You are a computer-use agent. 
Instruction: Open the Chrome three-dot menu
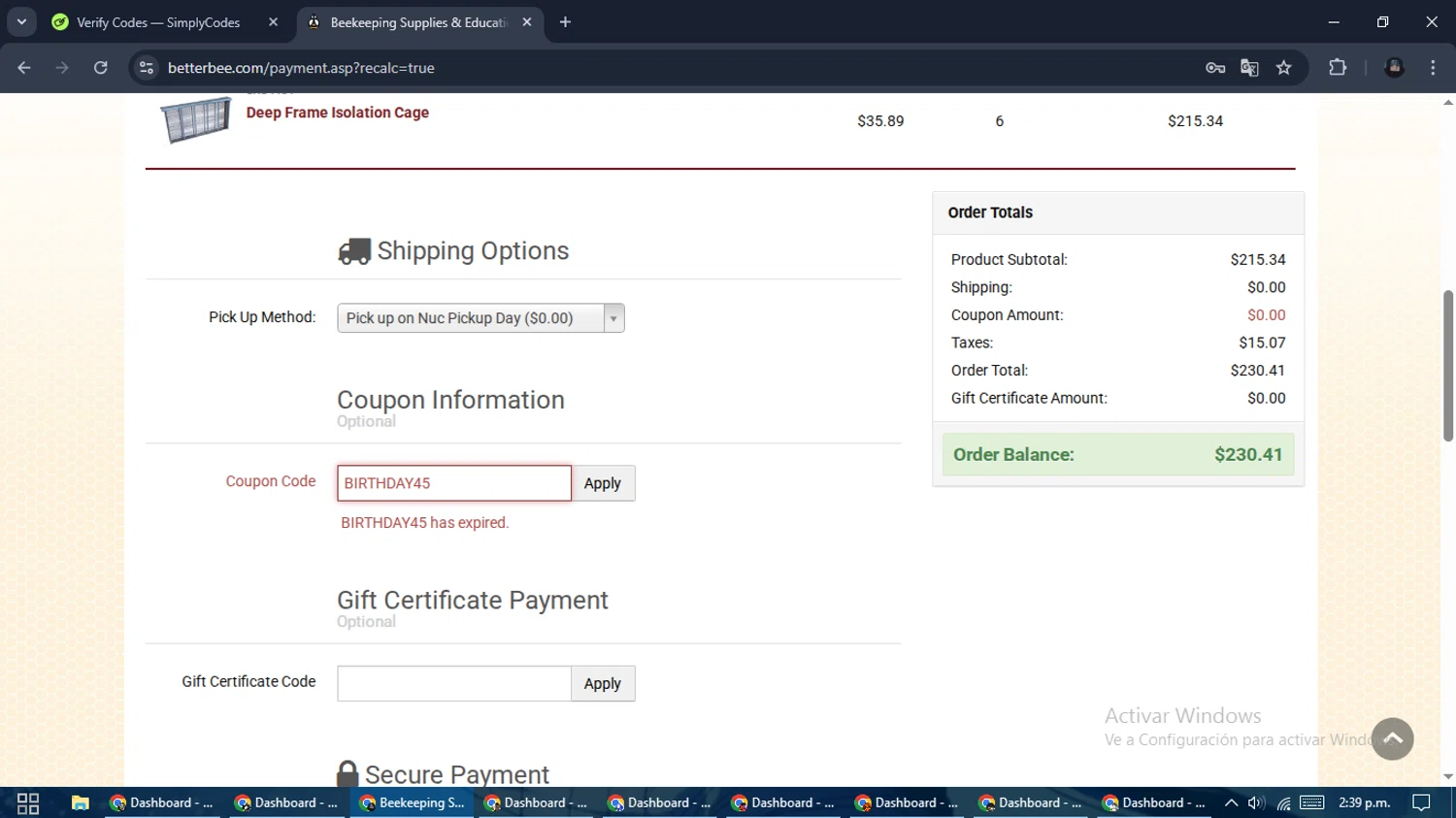pyautogui.click(x=1433, y=68)
